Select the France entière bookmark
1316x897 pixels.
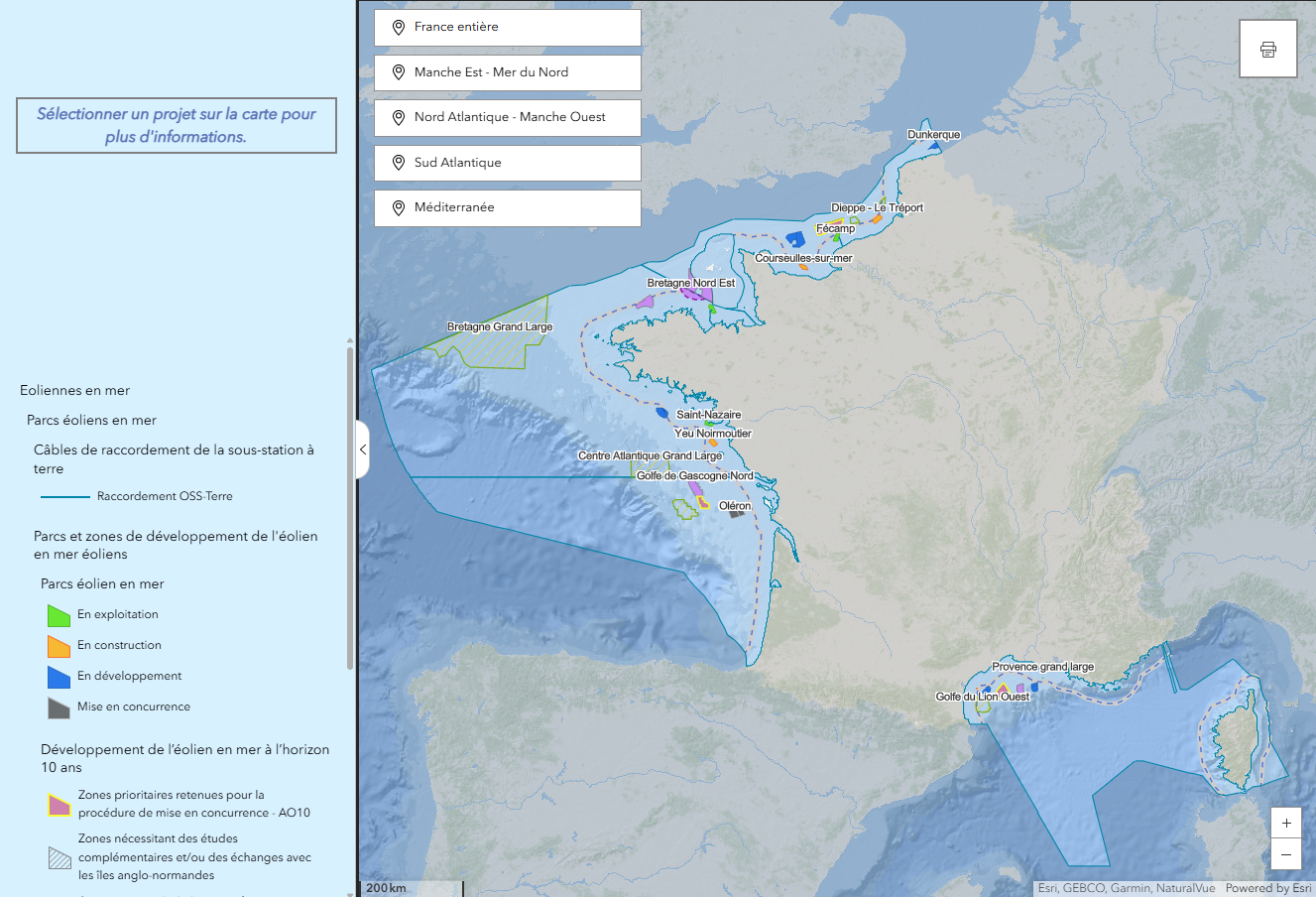point(507,27)
